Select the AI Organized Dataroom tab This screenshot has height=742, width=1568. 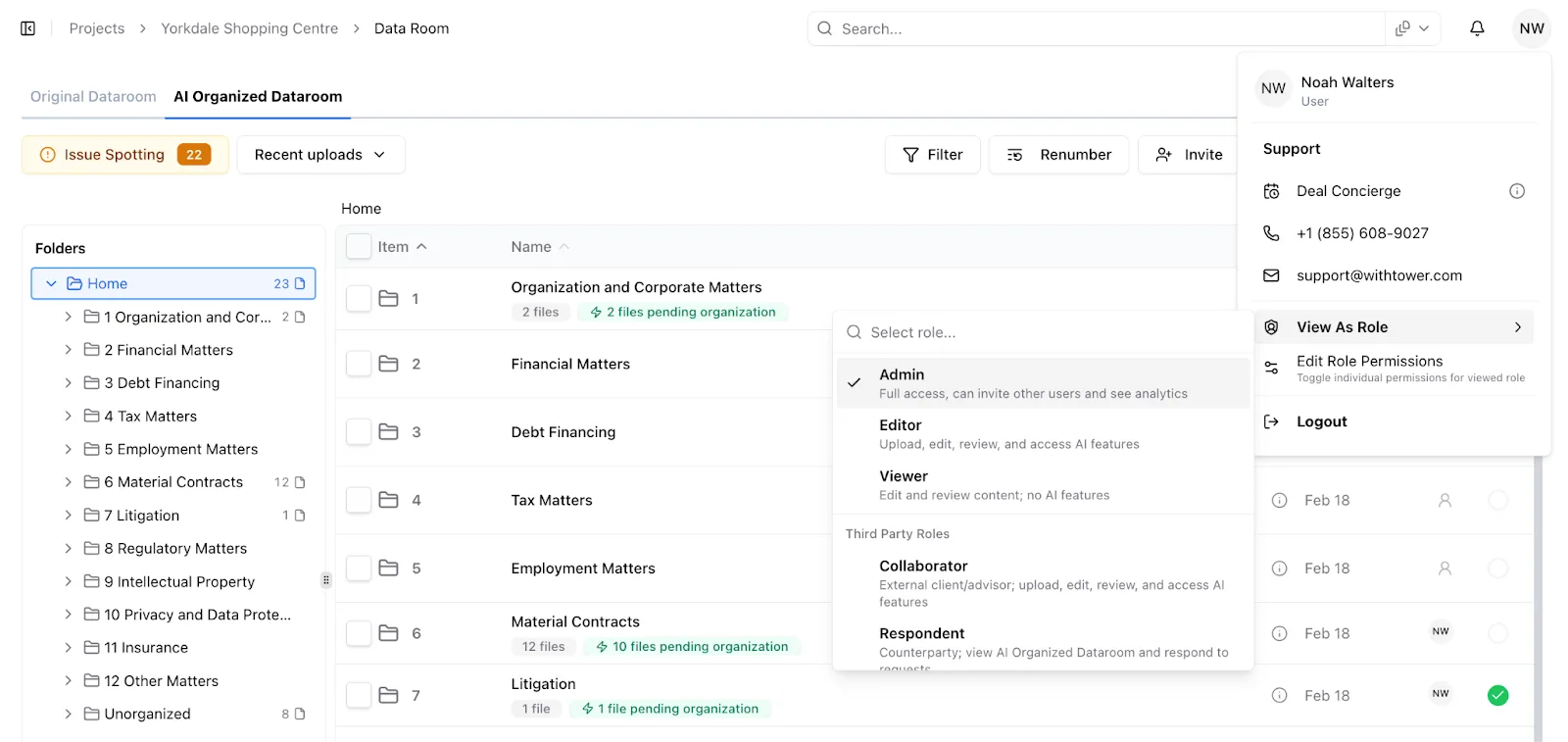(x=258, y=96)
